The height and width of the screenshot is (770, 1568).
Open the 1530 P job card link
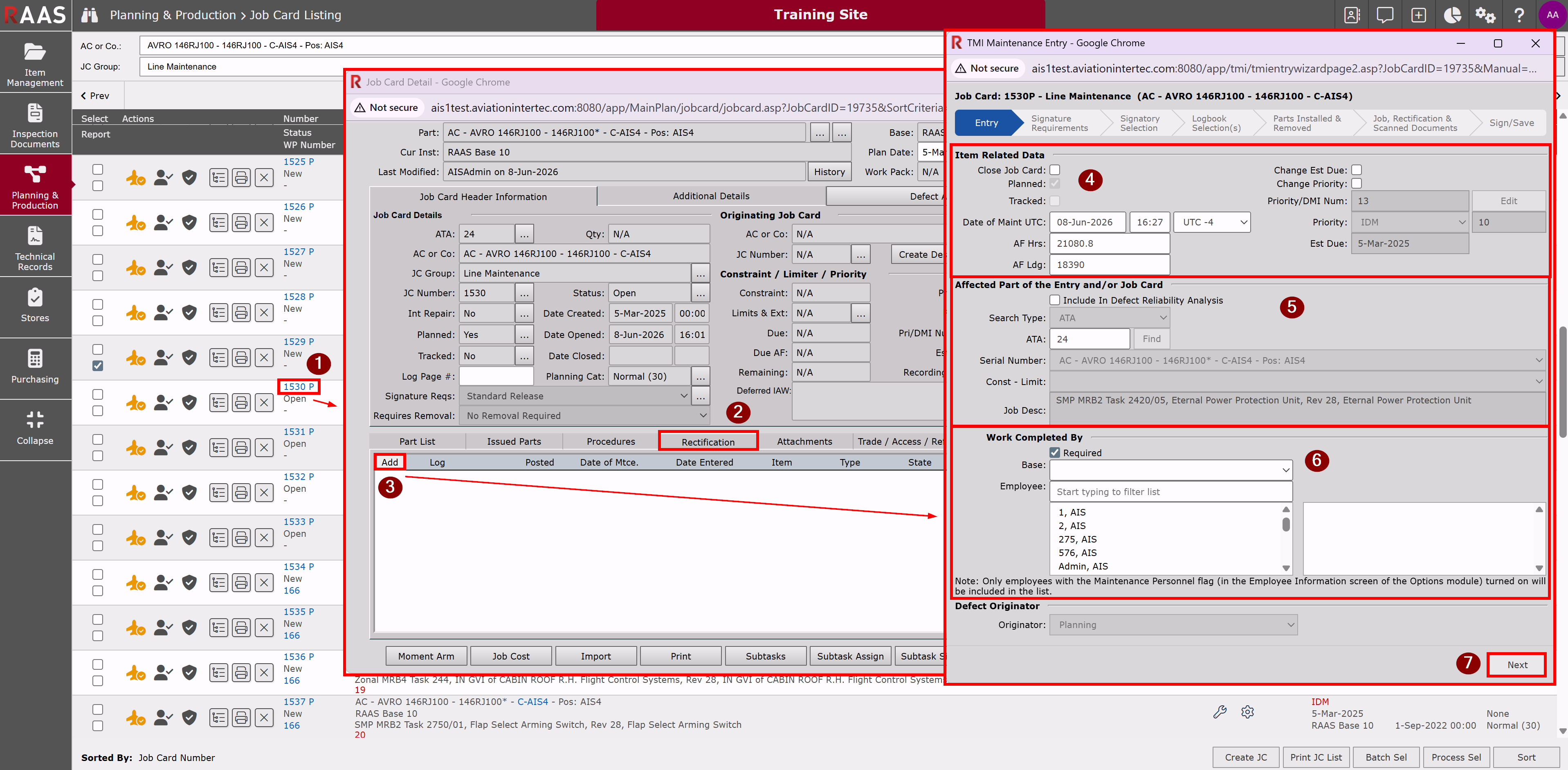[298, 386]
